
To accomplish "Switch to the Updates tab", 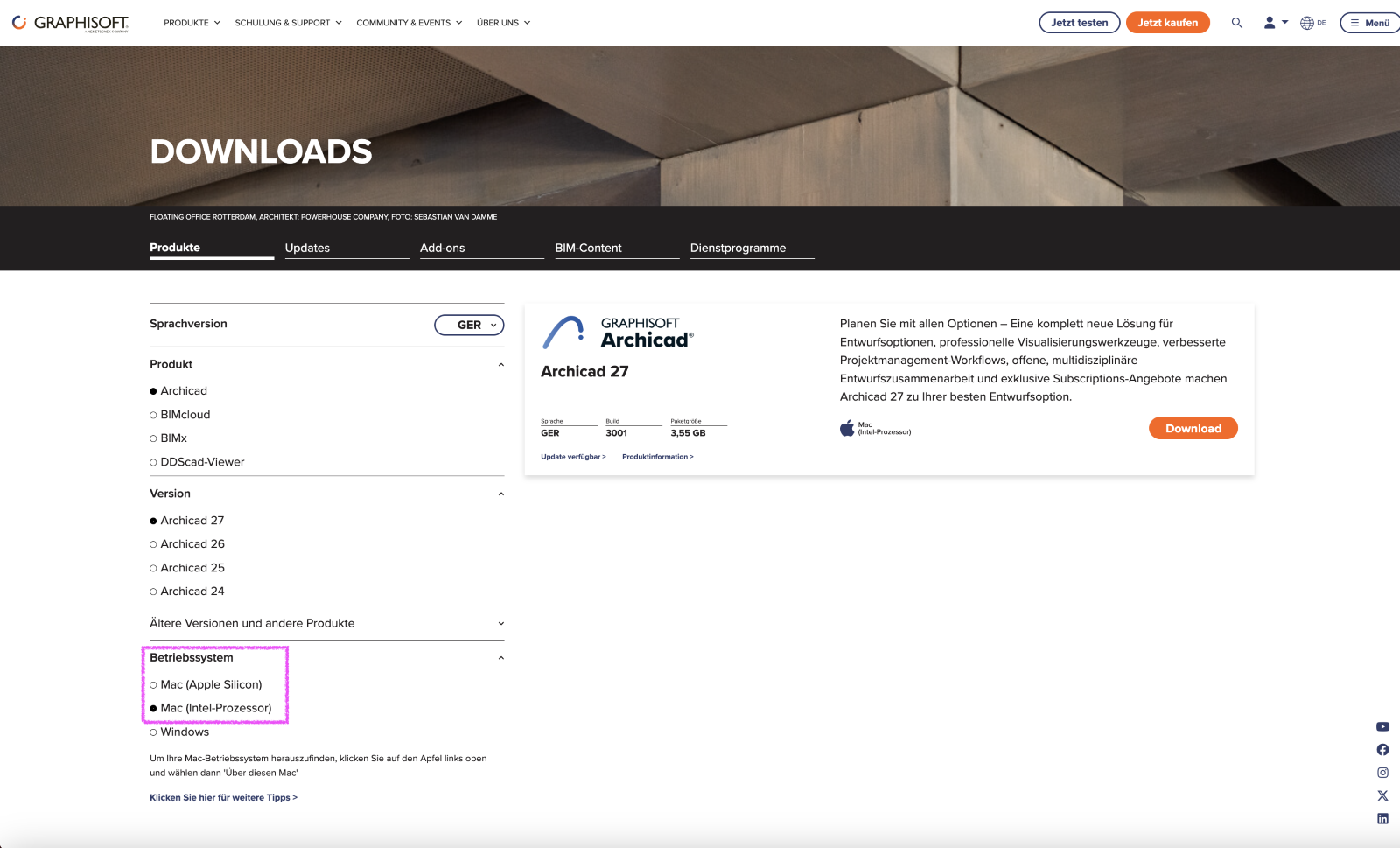I will [x=346, y=249].
